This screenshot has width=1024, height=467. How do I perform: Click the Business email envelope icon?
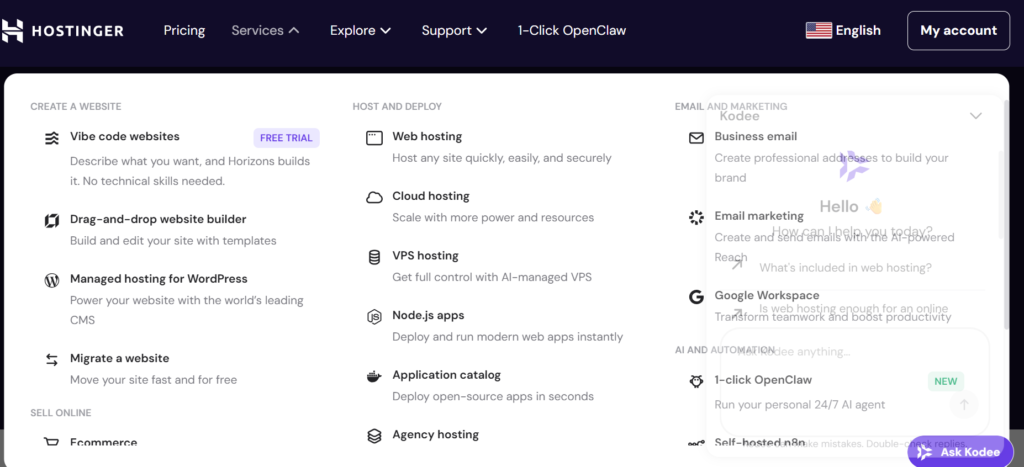point(696,138)
